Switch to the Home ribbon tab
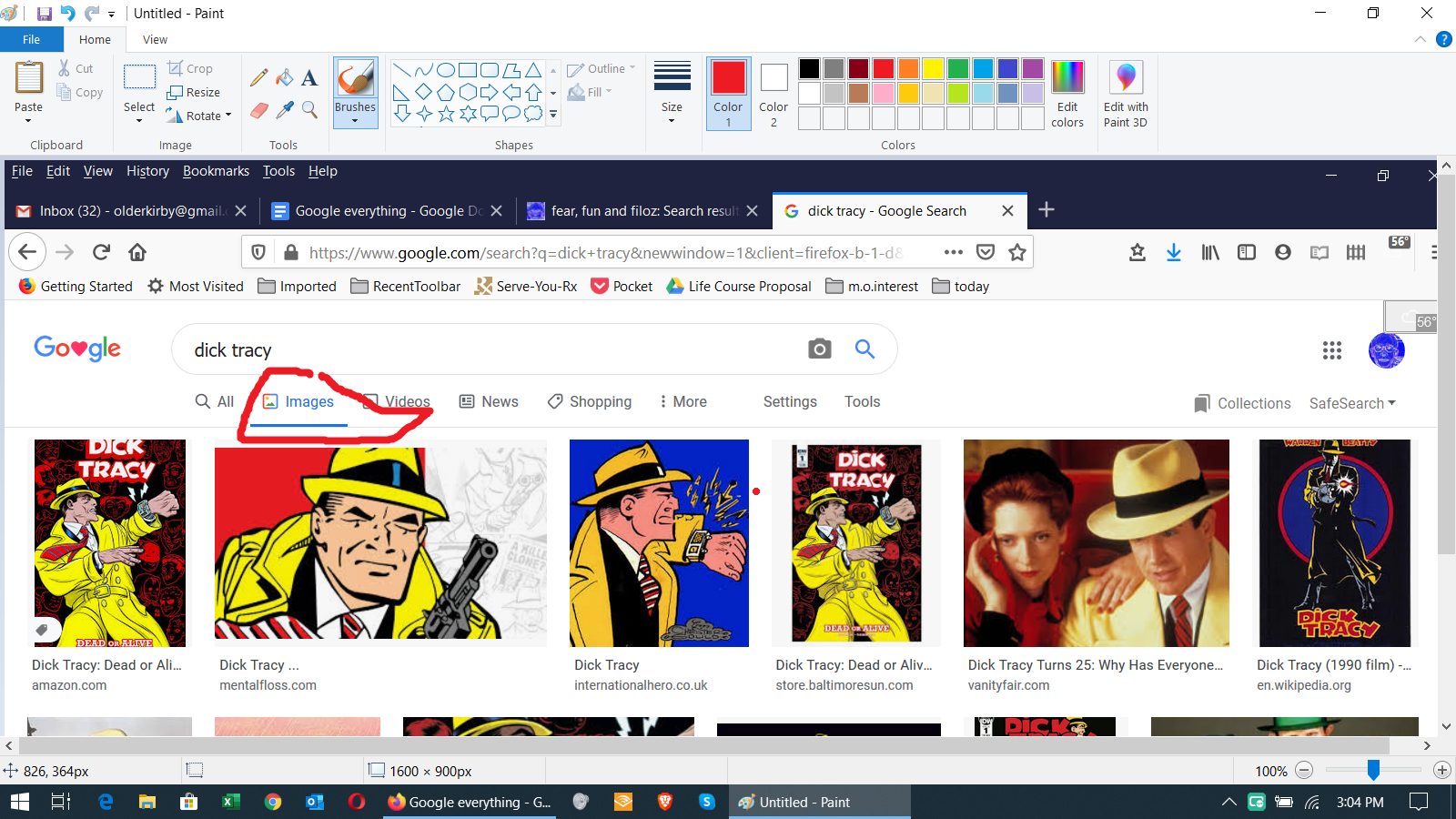This screenshot has width=1456, height=819. coord(95,39)
